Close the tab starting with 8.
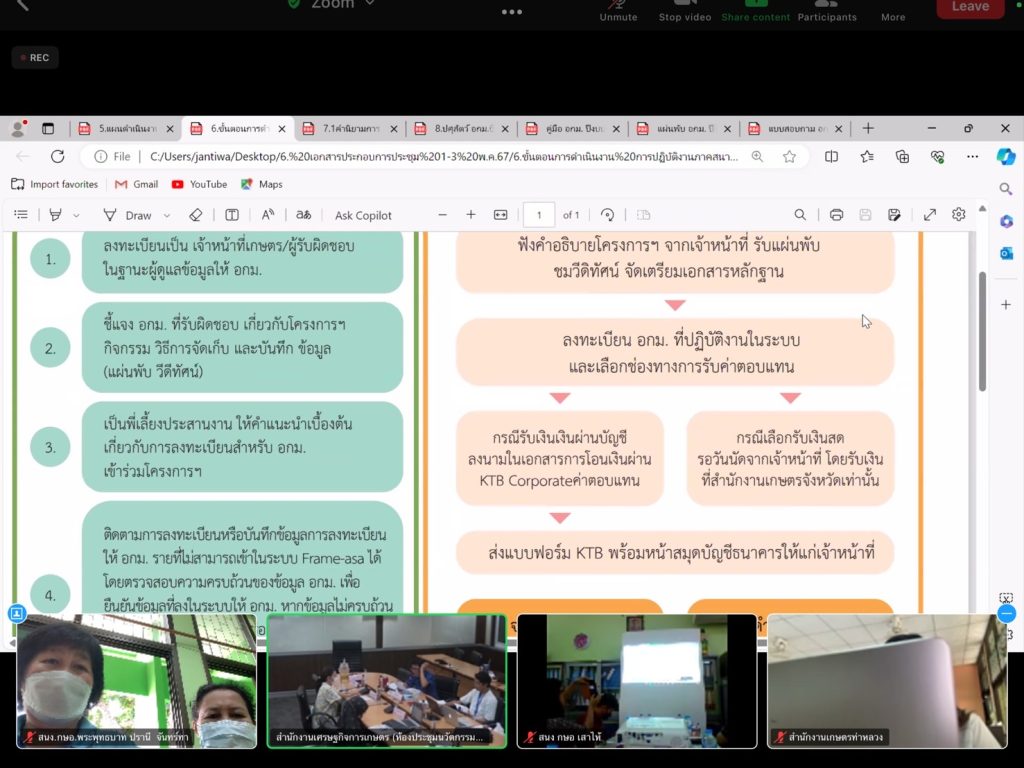This screenshot has width=1024, height=768. (x=505, y=129)
